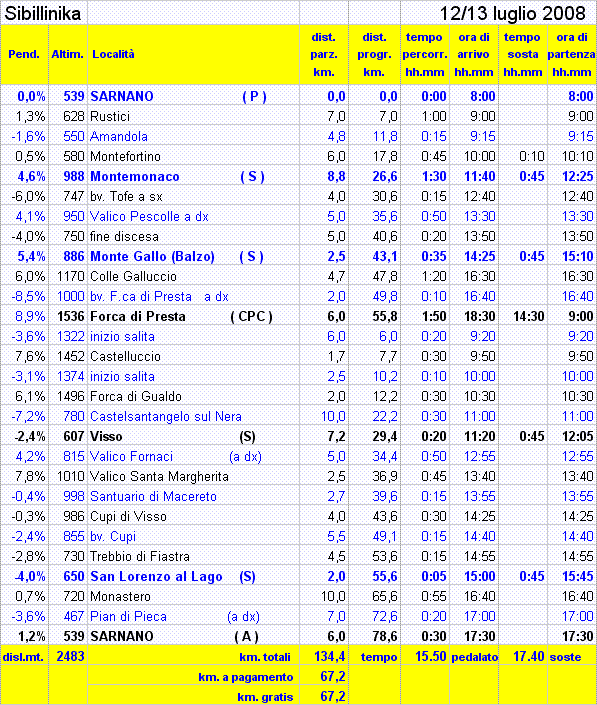Select the Località column header
Image resolution: width=597 pixels, height=705 pixels.
click(193, 54)
